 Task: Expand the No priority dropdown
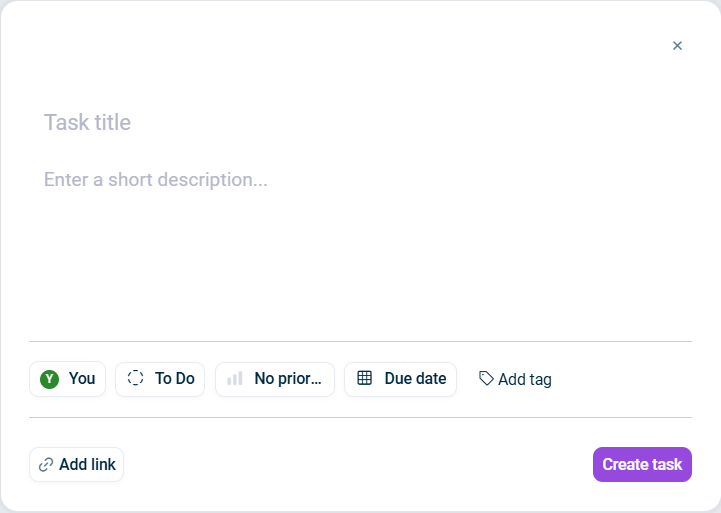coord(275,379)
